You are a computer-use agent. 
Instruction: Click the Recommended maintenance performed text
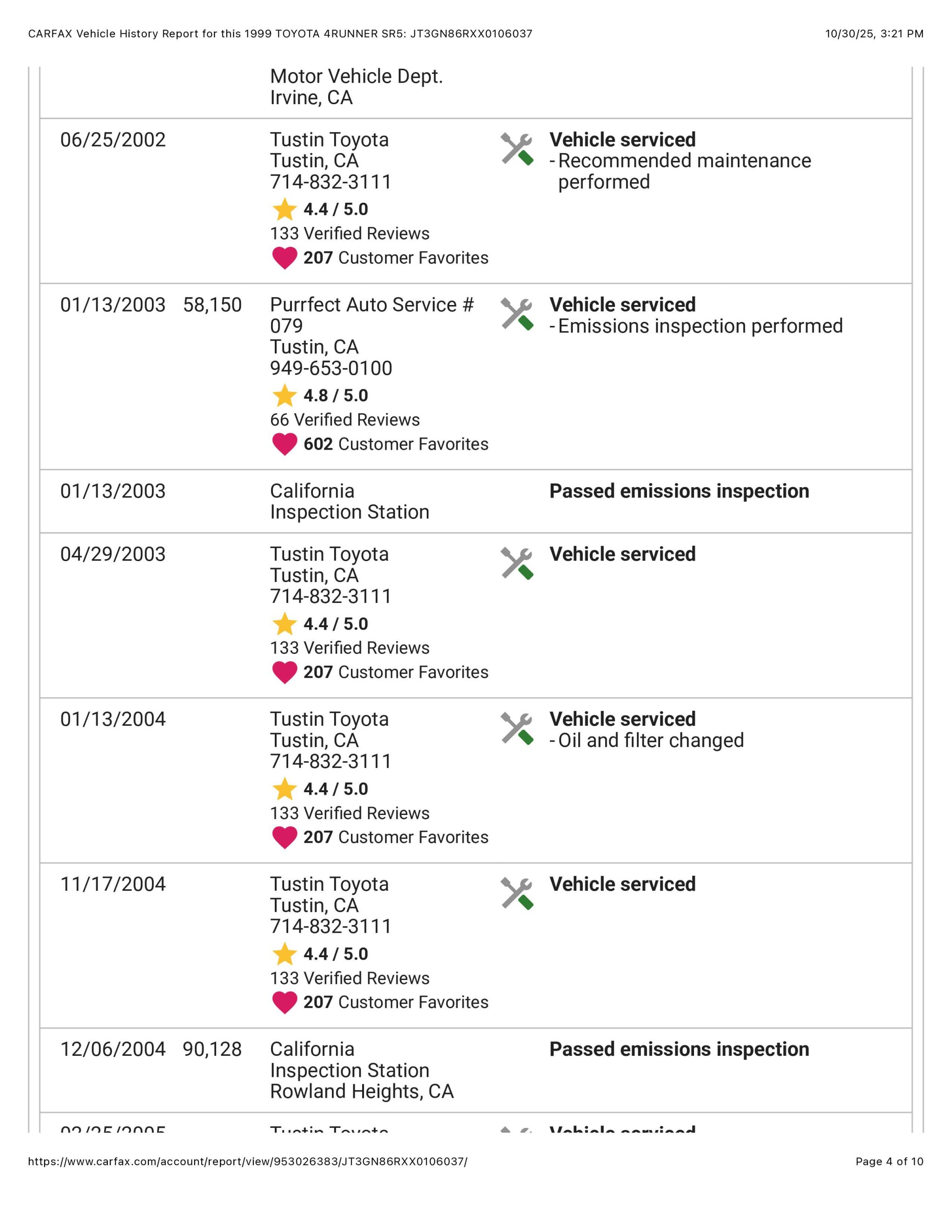click(x=684, y=171)
